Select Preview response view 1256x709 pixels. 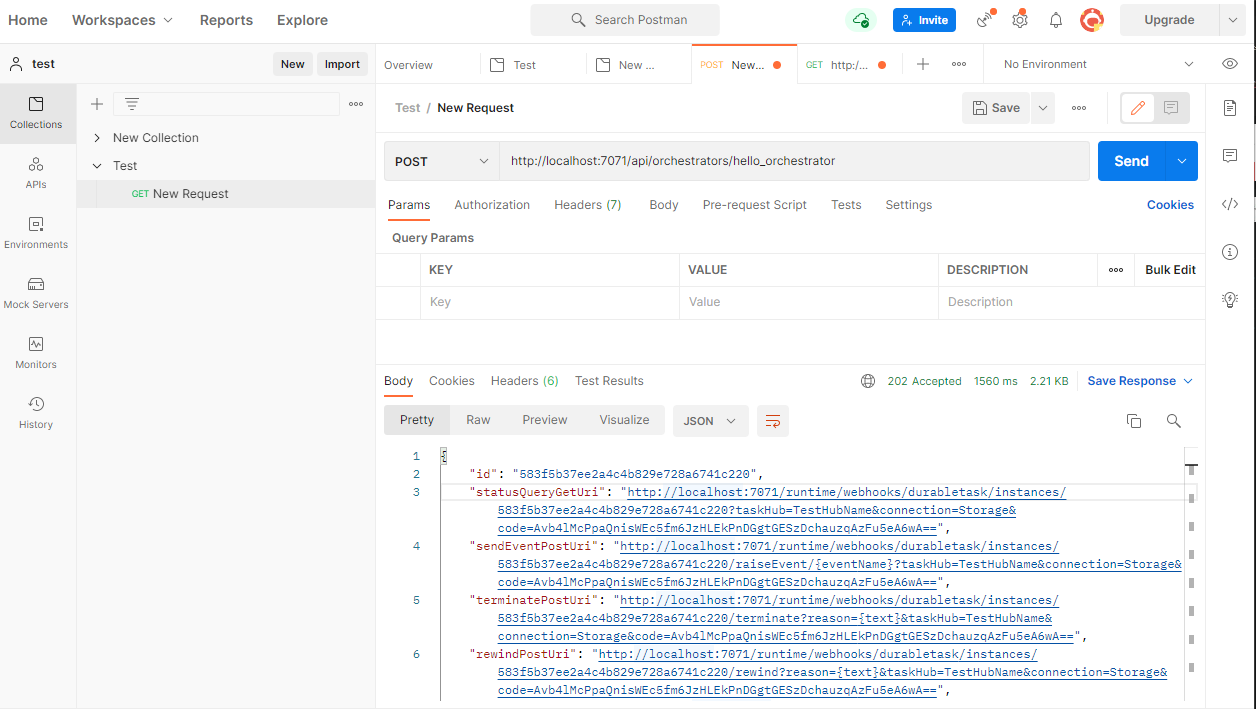(545, 420)
